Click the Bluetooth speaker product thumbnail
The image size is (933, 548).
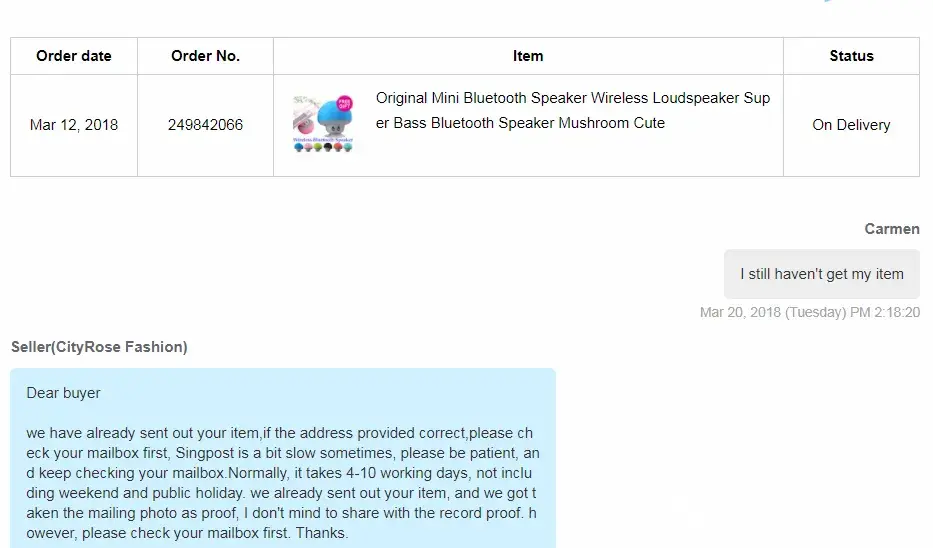pos(325,124)
